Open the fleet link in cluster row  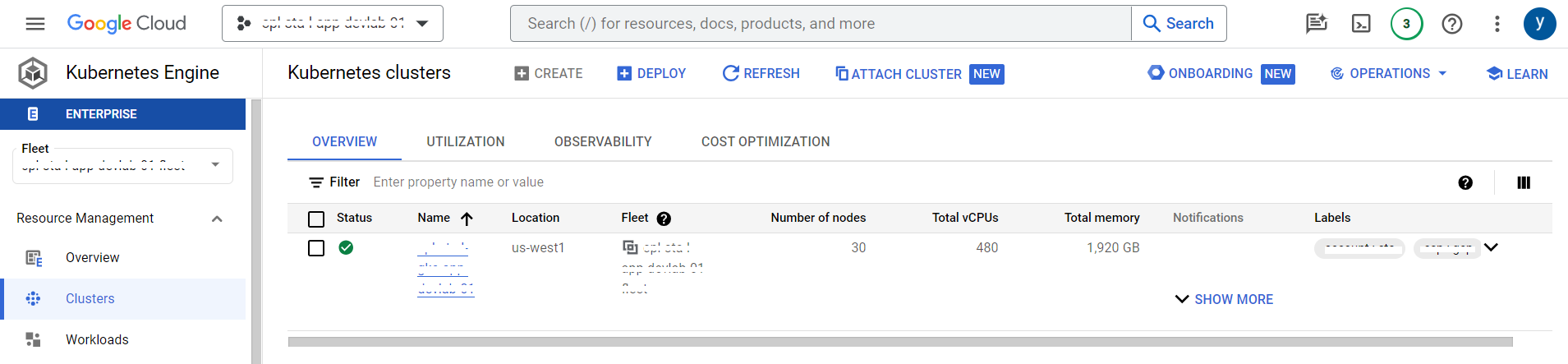pos(663,268)
